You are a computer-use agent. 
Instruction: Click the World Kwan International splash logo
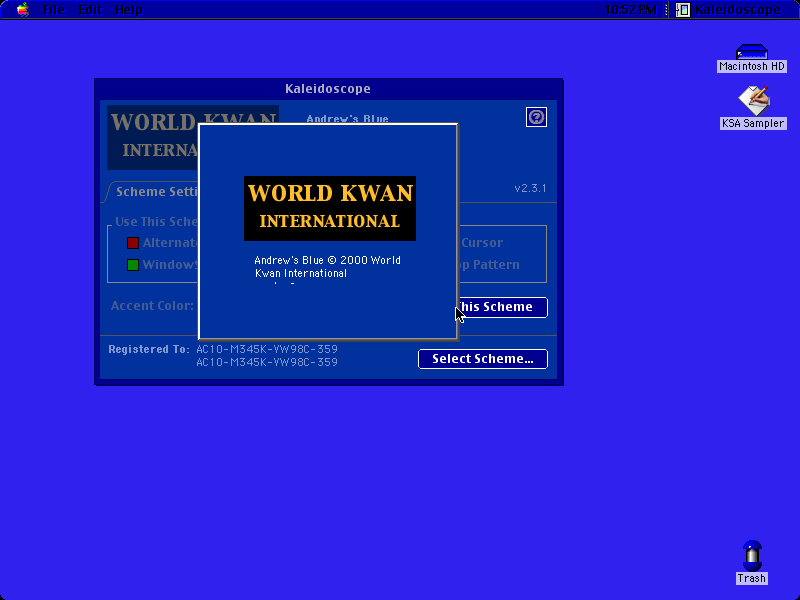click(330, 208)
